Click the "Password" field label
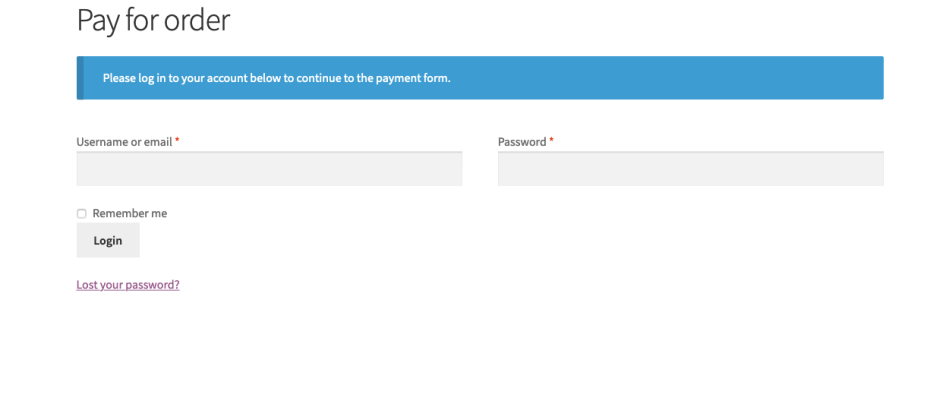The width and height of the screenshot is (949, 414). (x=522, y=142)
